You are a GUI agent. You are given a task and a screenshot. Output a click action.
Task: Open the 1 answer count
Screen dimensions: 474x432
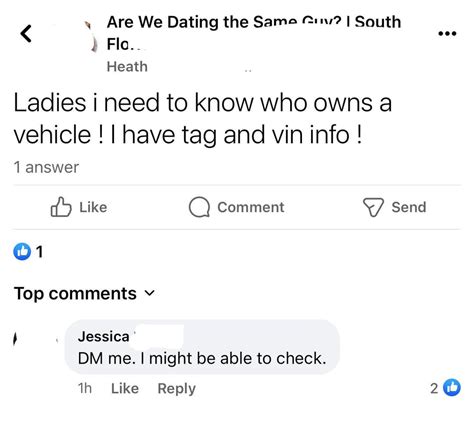click(x=46, y=167)
